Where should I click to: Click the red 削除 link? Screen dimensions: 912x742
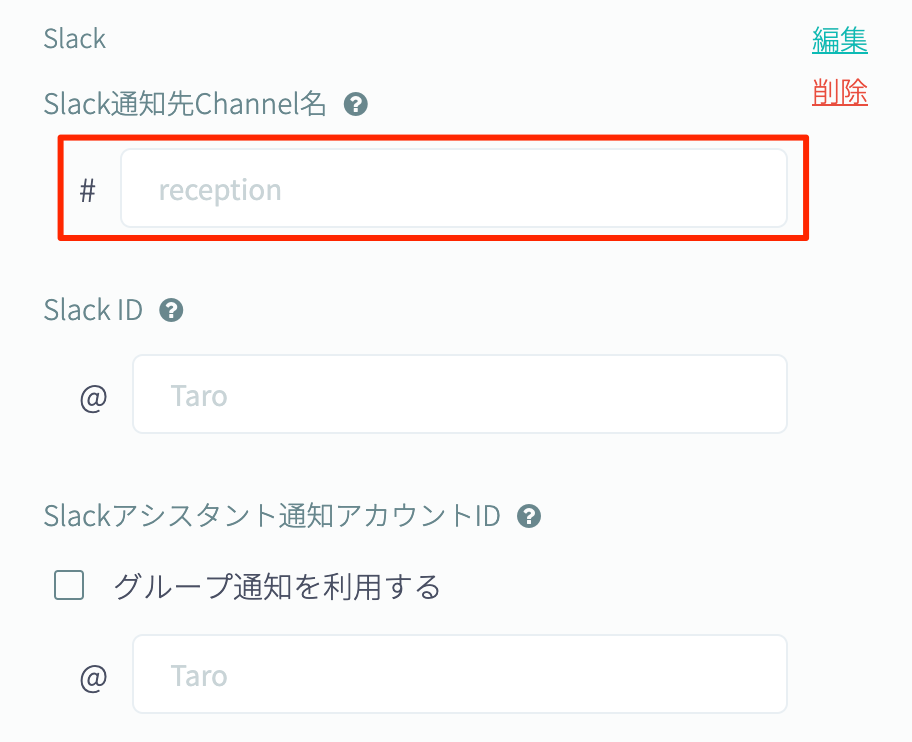[839, 93]
